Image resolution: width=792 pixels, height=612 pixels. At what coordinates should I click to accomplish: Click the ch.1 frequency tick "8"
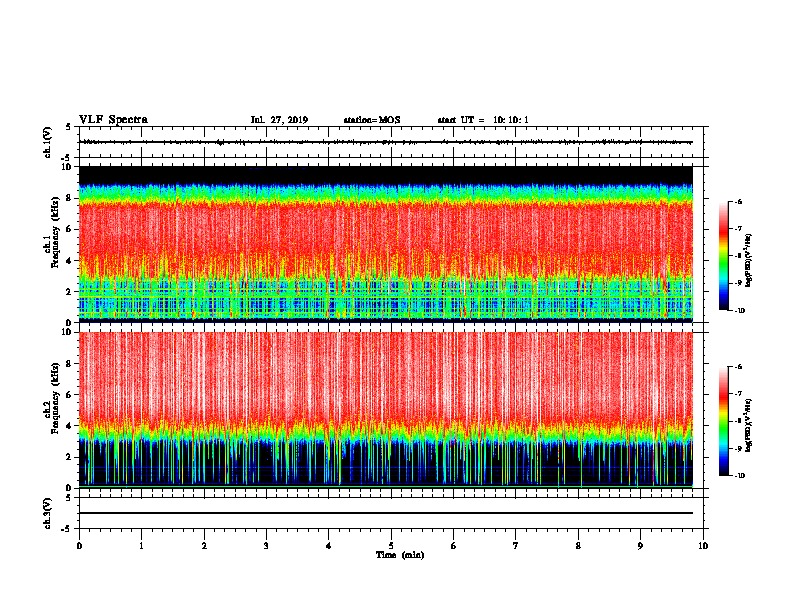coord(69,198)
